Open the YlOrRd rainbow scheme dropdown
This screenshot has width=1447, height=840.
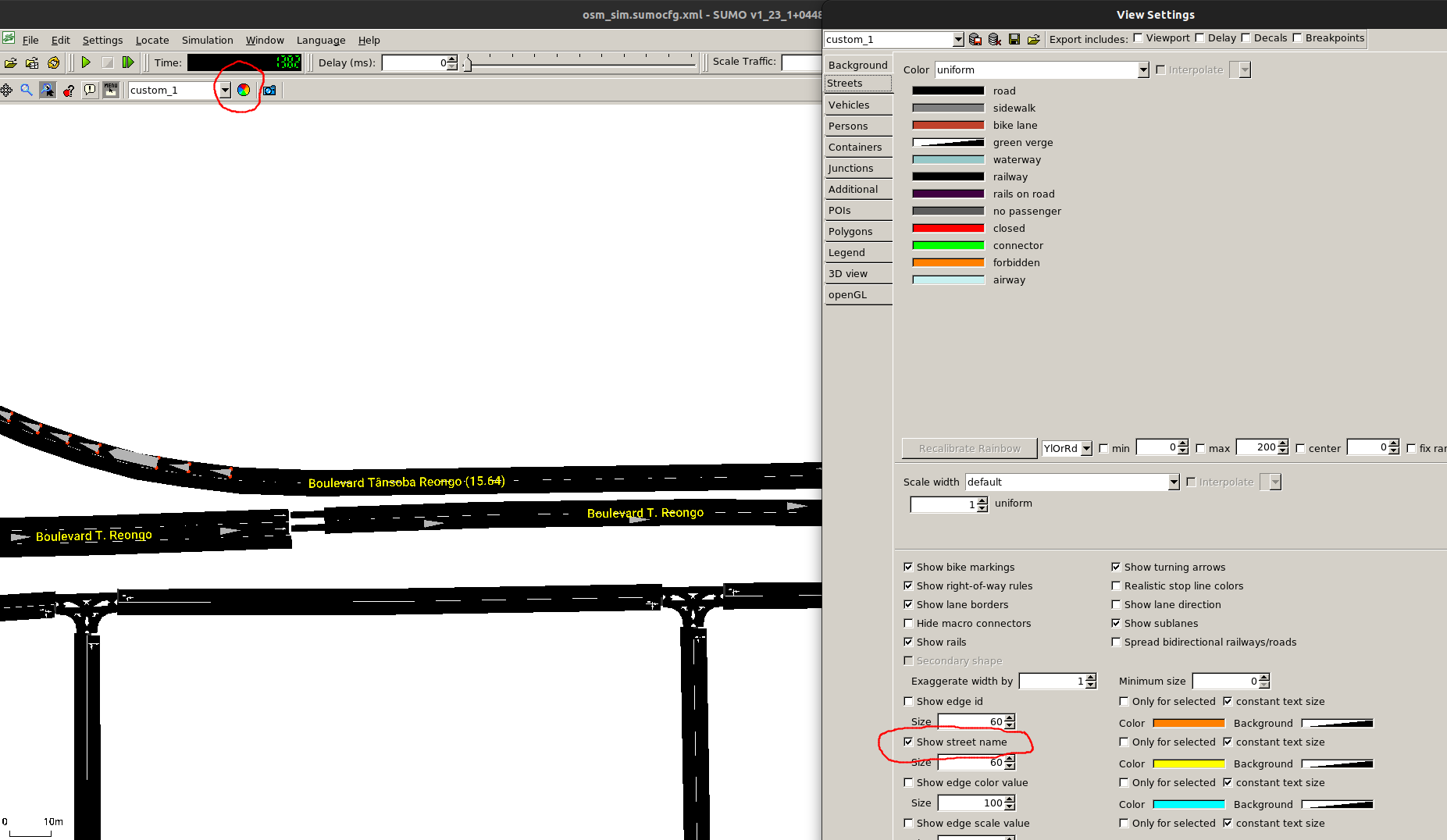click(x=1086, y=448)
